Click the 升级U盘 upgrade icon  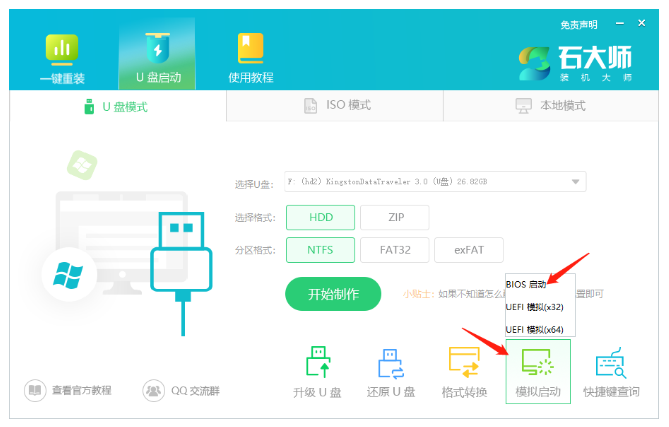[x=317, y=370]
